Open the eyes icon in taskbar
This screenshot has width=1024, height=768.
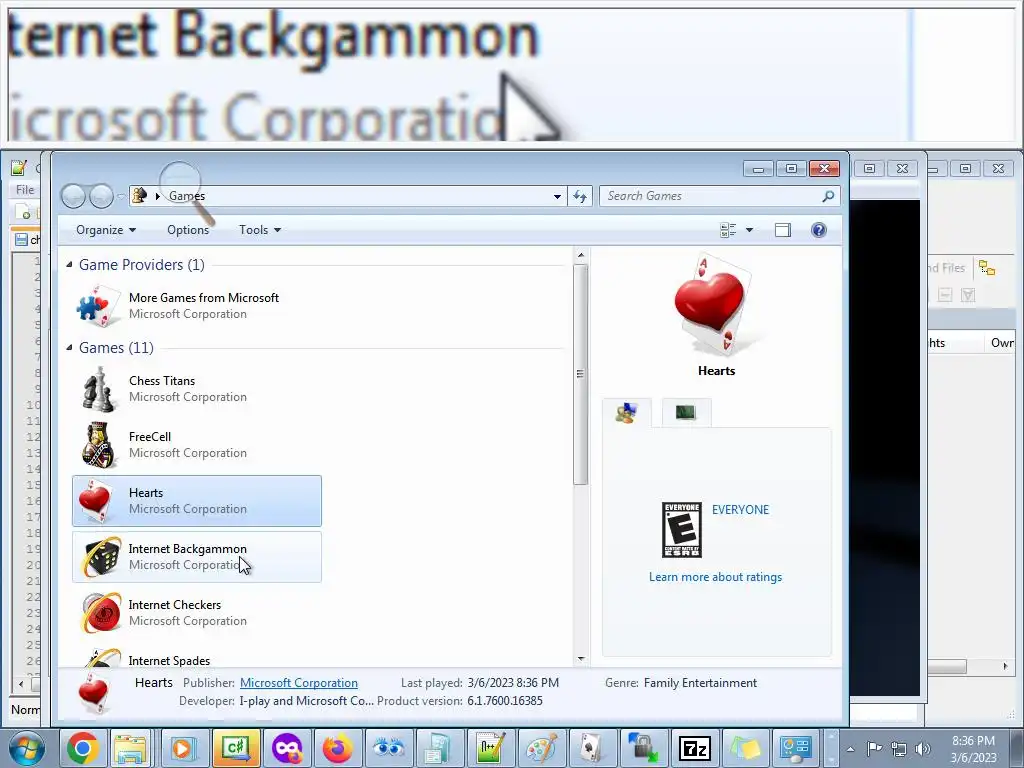[x=389, y=748]
